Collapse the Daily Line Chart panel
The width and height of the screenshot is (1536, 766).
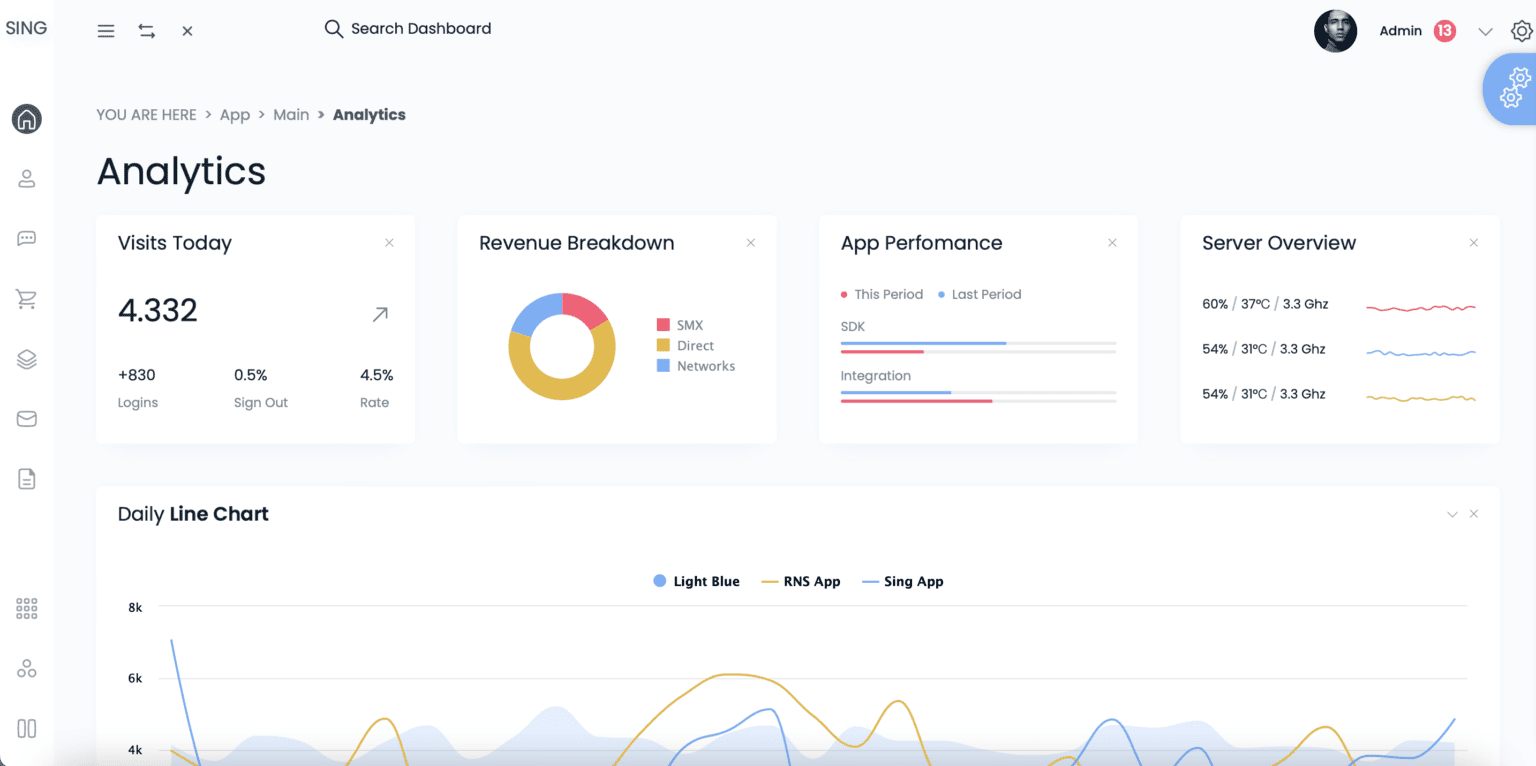tap(1451, 513)
